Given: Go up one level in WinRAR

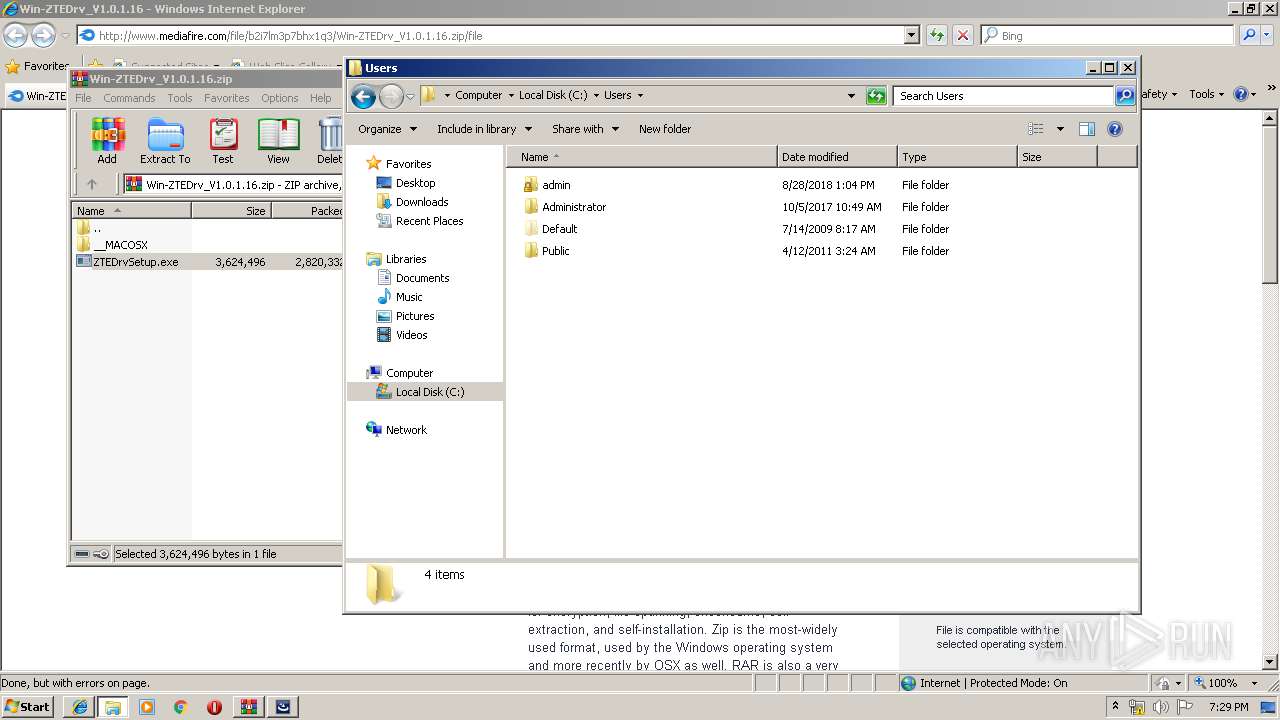Looking at the screenshot, I should click(x=92, y=184).
